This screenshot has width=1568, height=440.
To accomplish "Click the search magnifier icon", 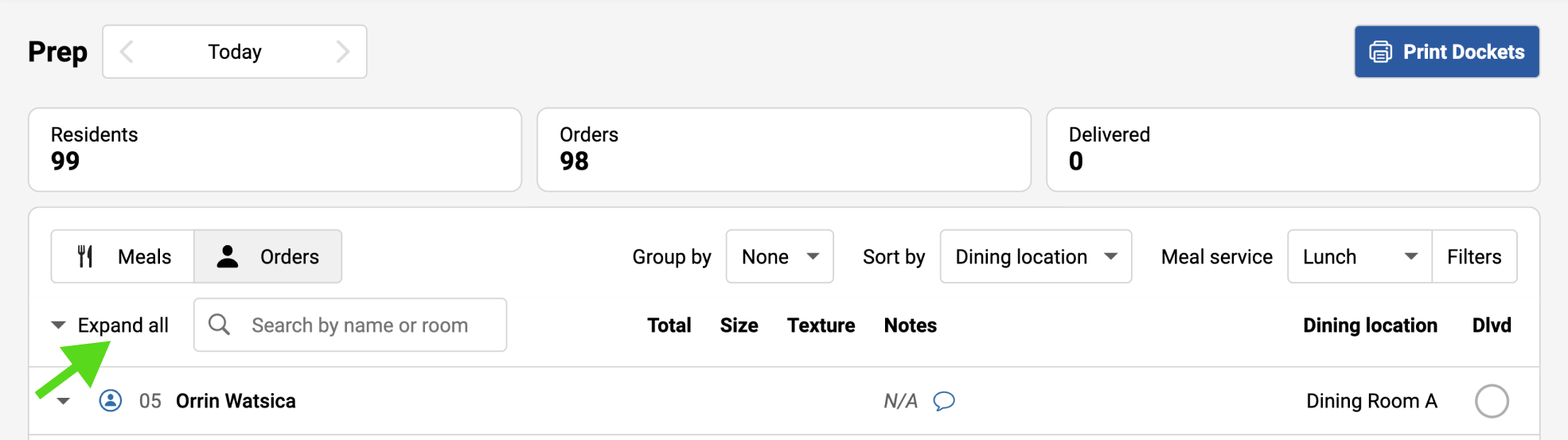I will pos(219,325).
